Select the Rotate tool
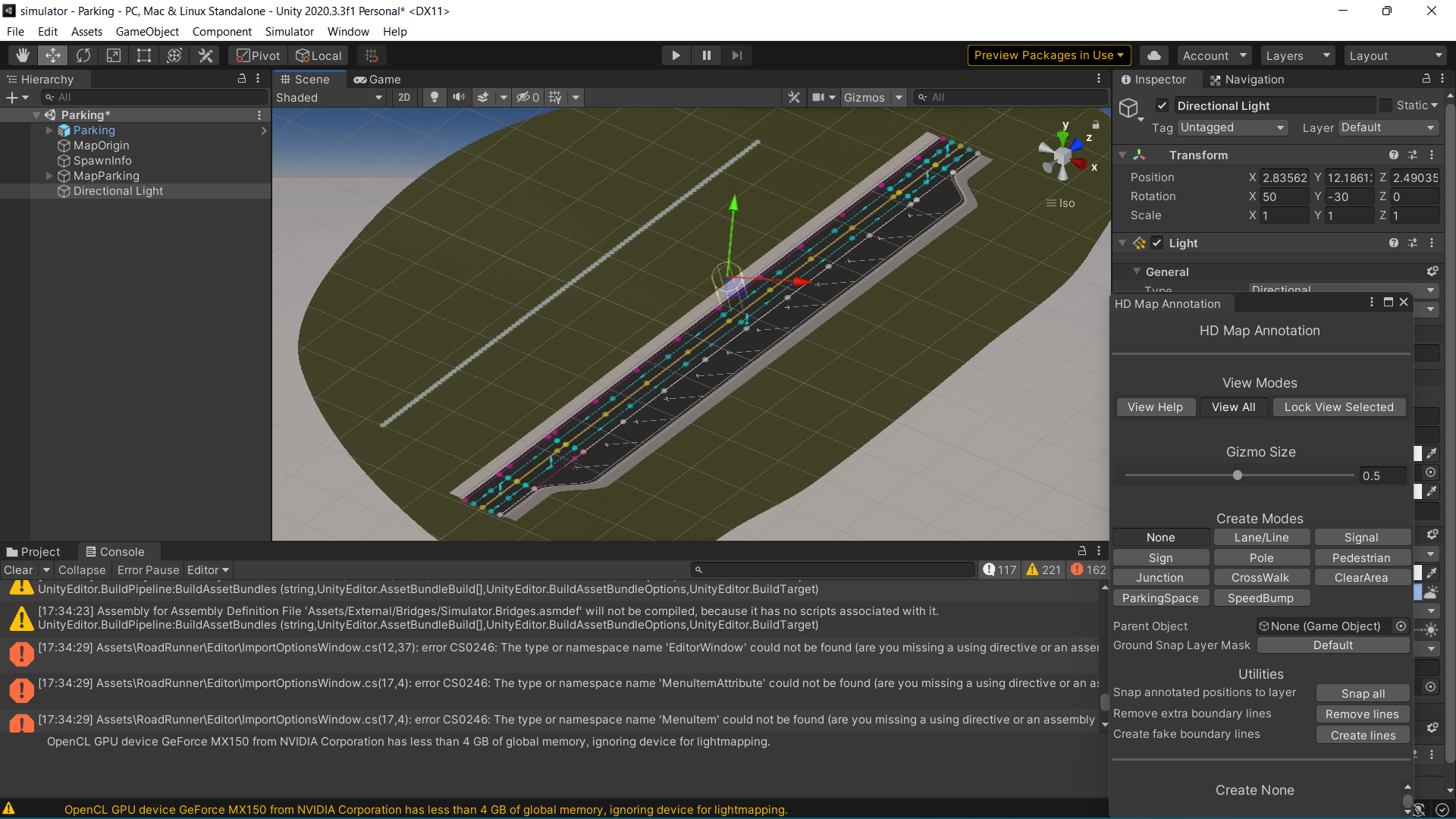This screenshot has height=819, width=1456. coord(83,55)
